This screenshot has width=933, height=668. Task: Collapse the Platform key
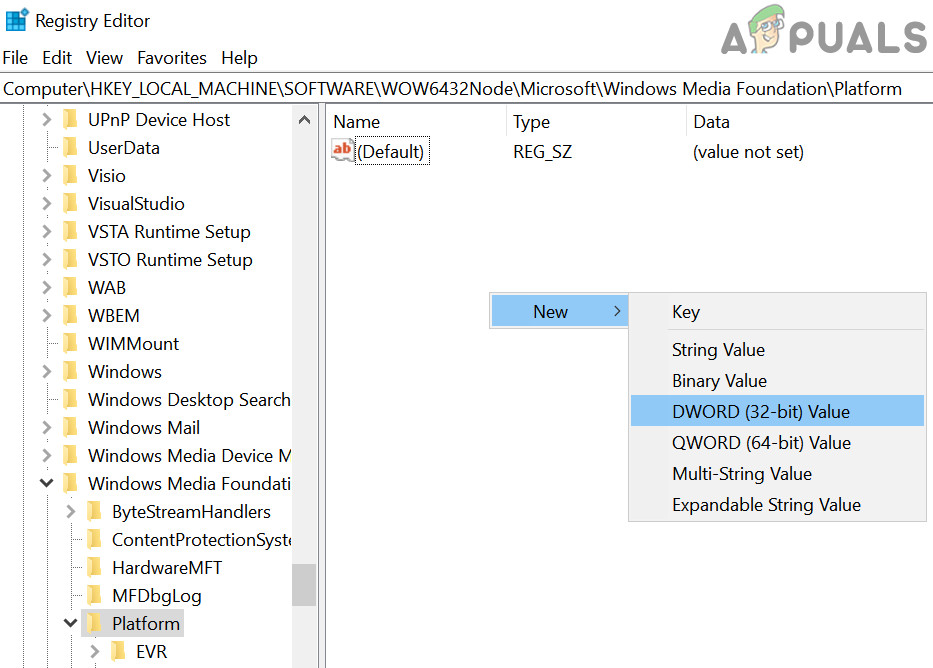(70, 623)
